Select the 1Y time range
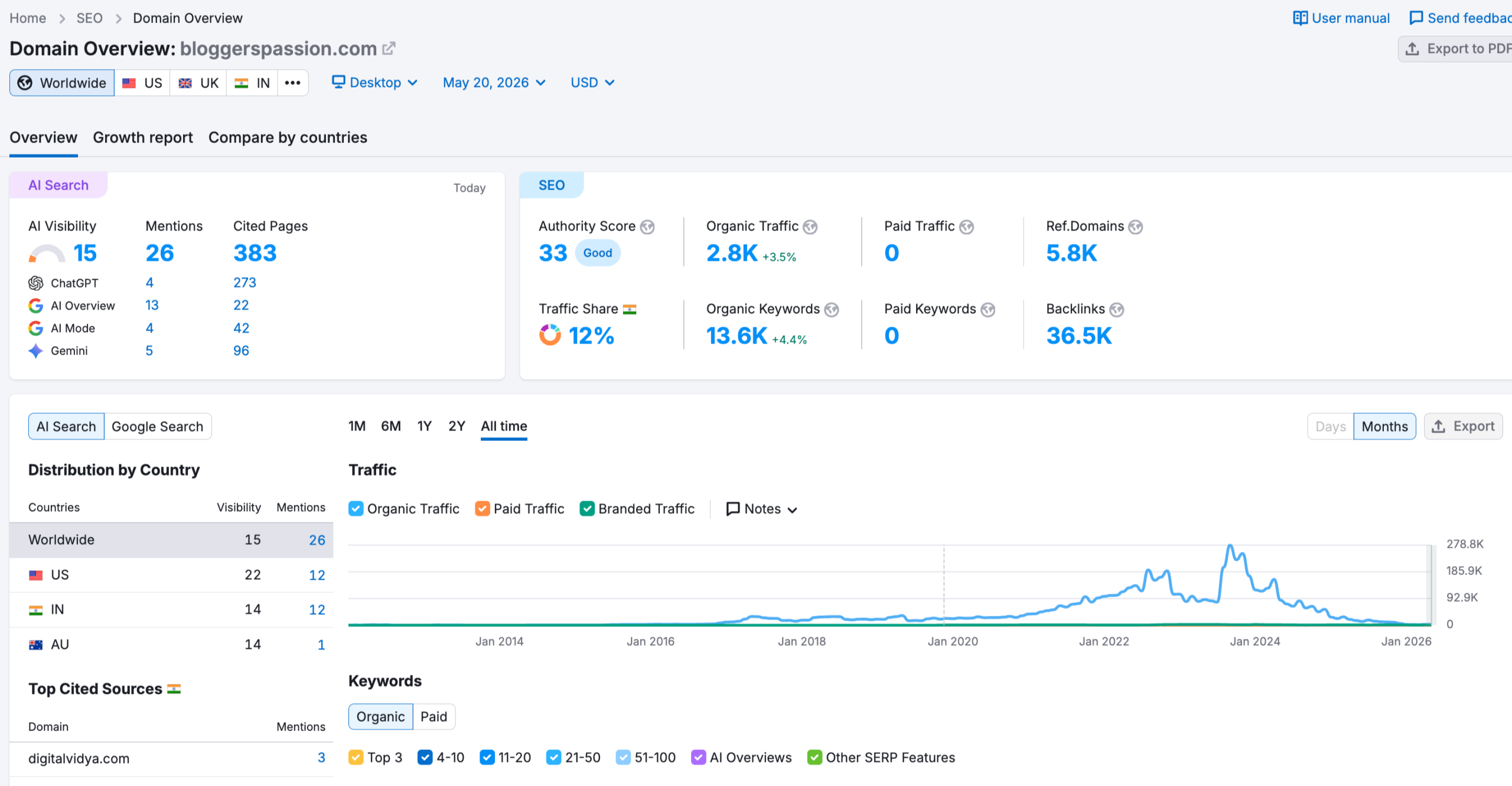The height and width of the screenshot is (786, 1512). tap(424, 426)
